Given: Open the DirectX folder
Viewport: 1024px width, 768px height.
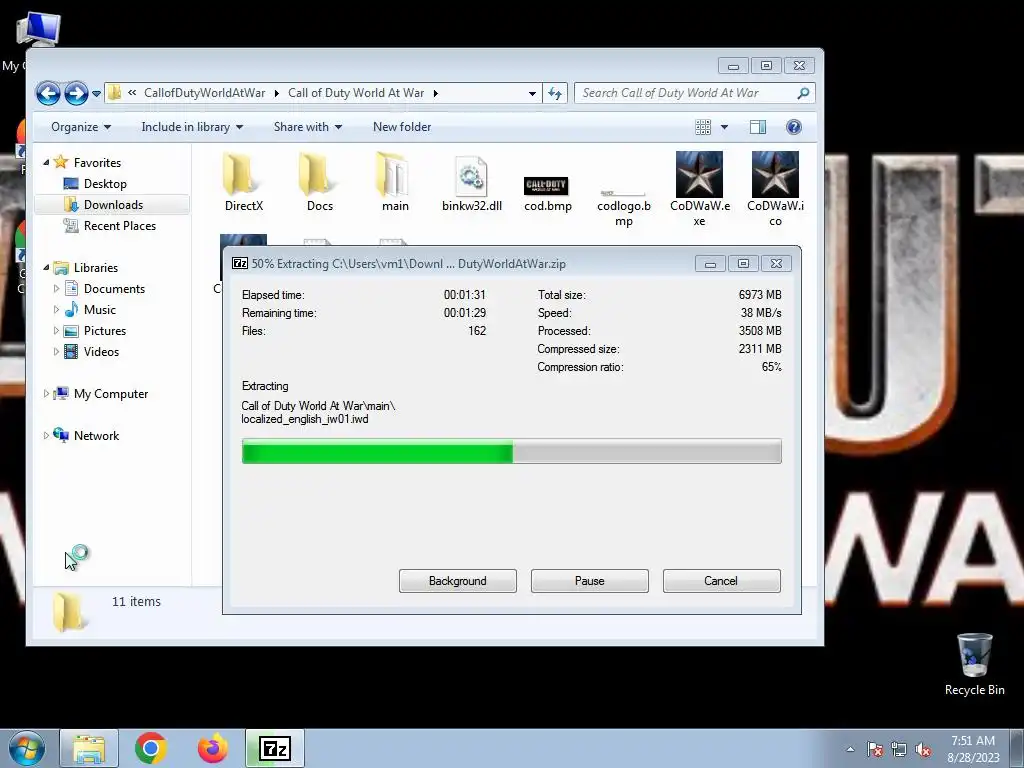Looking at the screenshot, I should [x=244, y=182].
